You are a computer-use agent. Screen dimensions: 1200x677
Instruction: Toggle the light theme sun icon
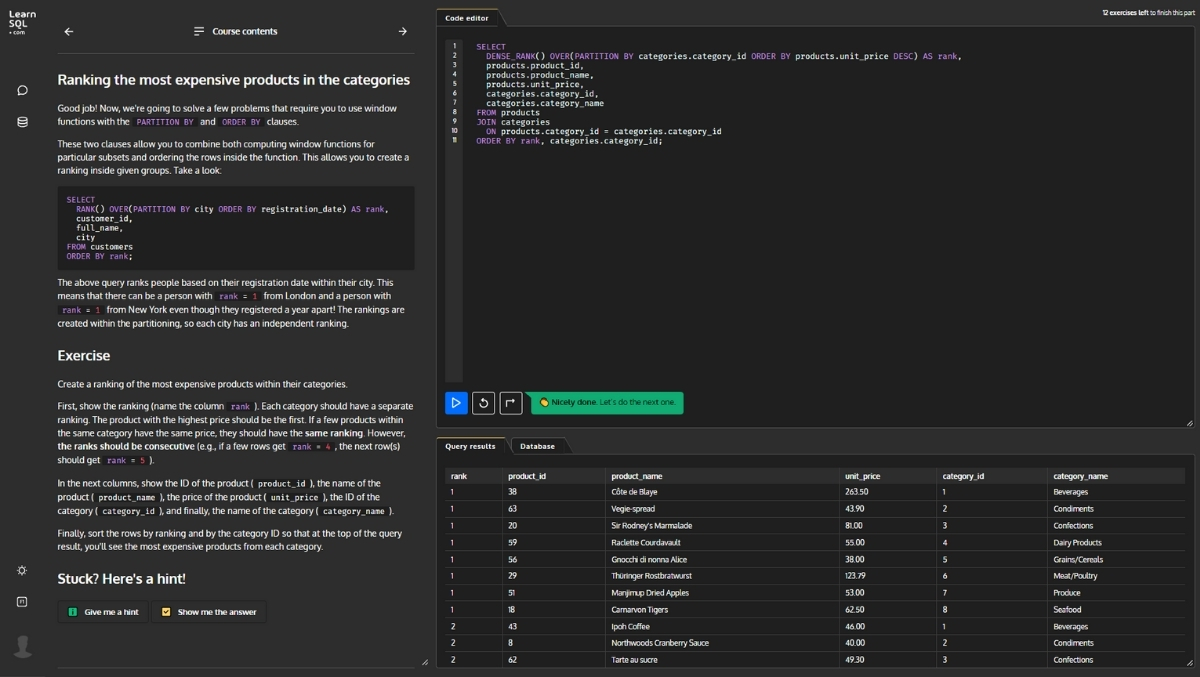click(x=22, y=570)
